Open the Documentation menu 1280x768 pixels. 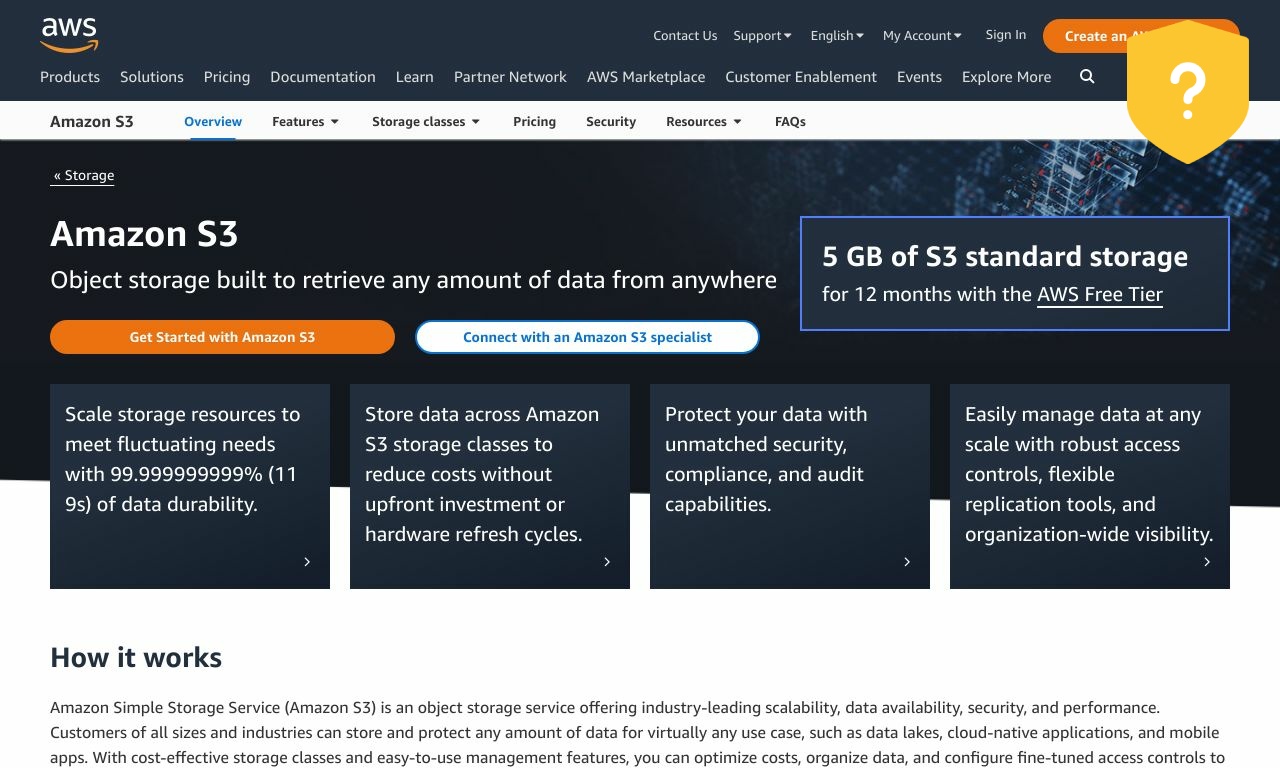click(323, 77)
